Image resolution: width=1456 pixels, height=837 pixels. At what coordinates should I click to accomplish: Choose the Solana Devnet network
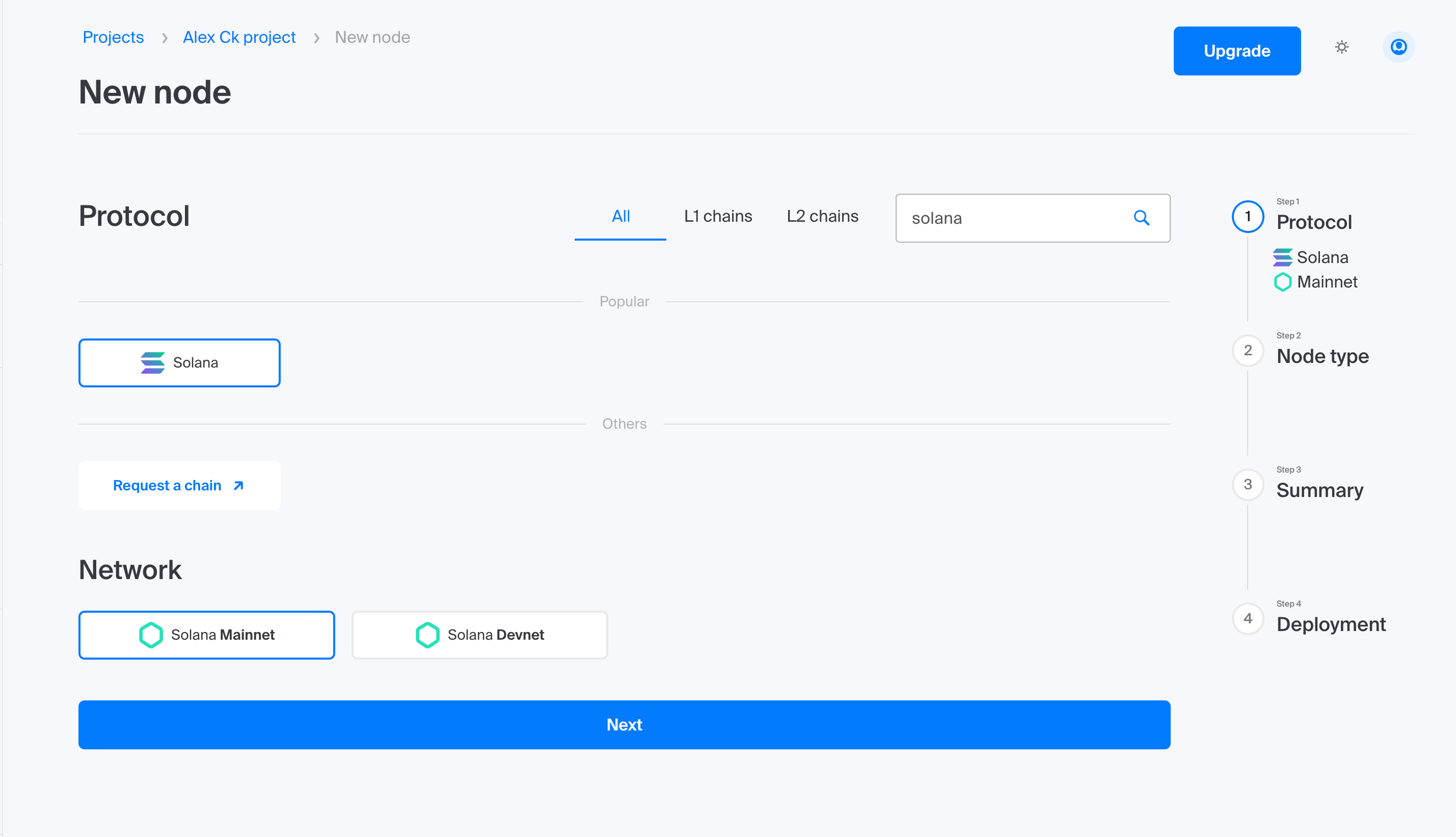[x=479, y=635]
